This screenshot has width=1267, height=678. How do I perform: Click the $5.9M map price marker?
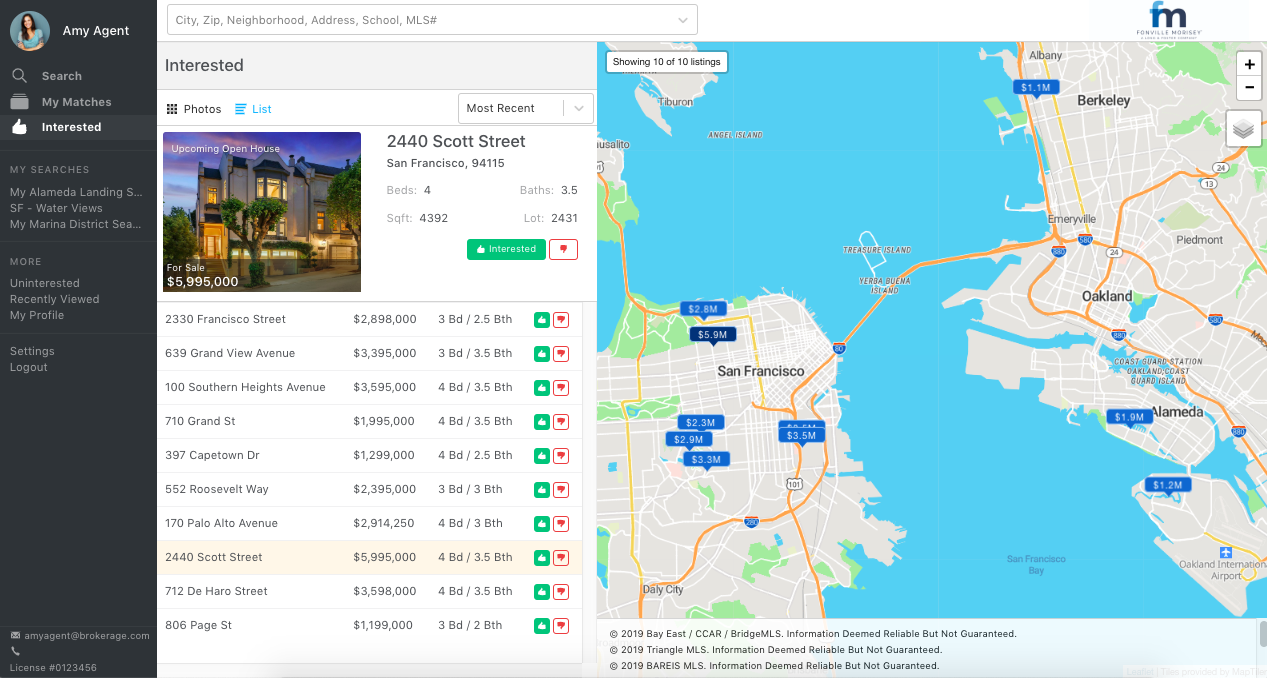(712, 335)
